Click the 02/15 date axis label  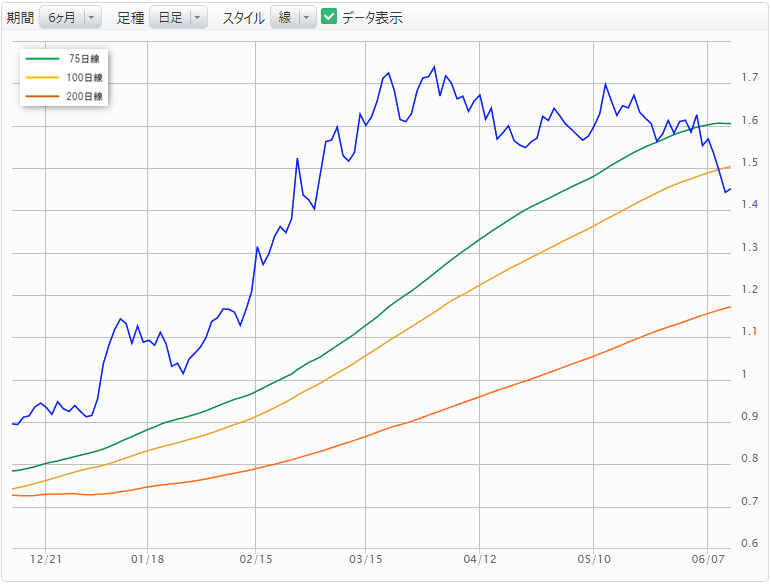256,559
